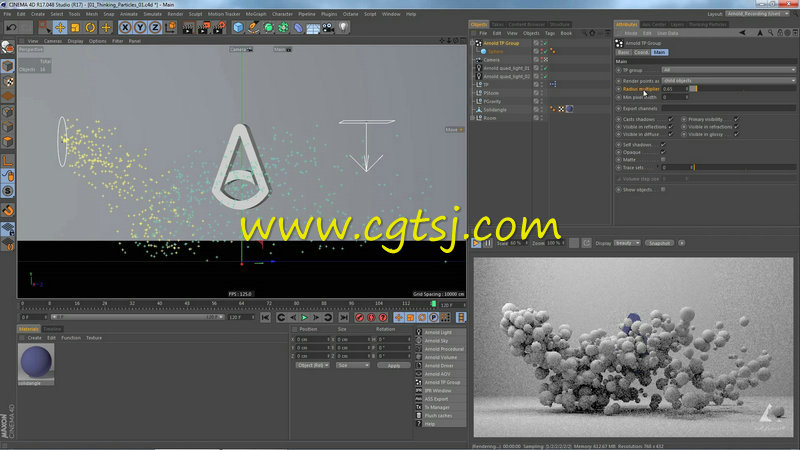Open the Simulate menu
The height and width of the screenshot is (450, 800).
(x=152, y=14)
